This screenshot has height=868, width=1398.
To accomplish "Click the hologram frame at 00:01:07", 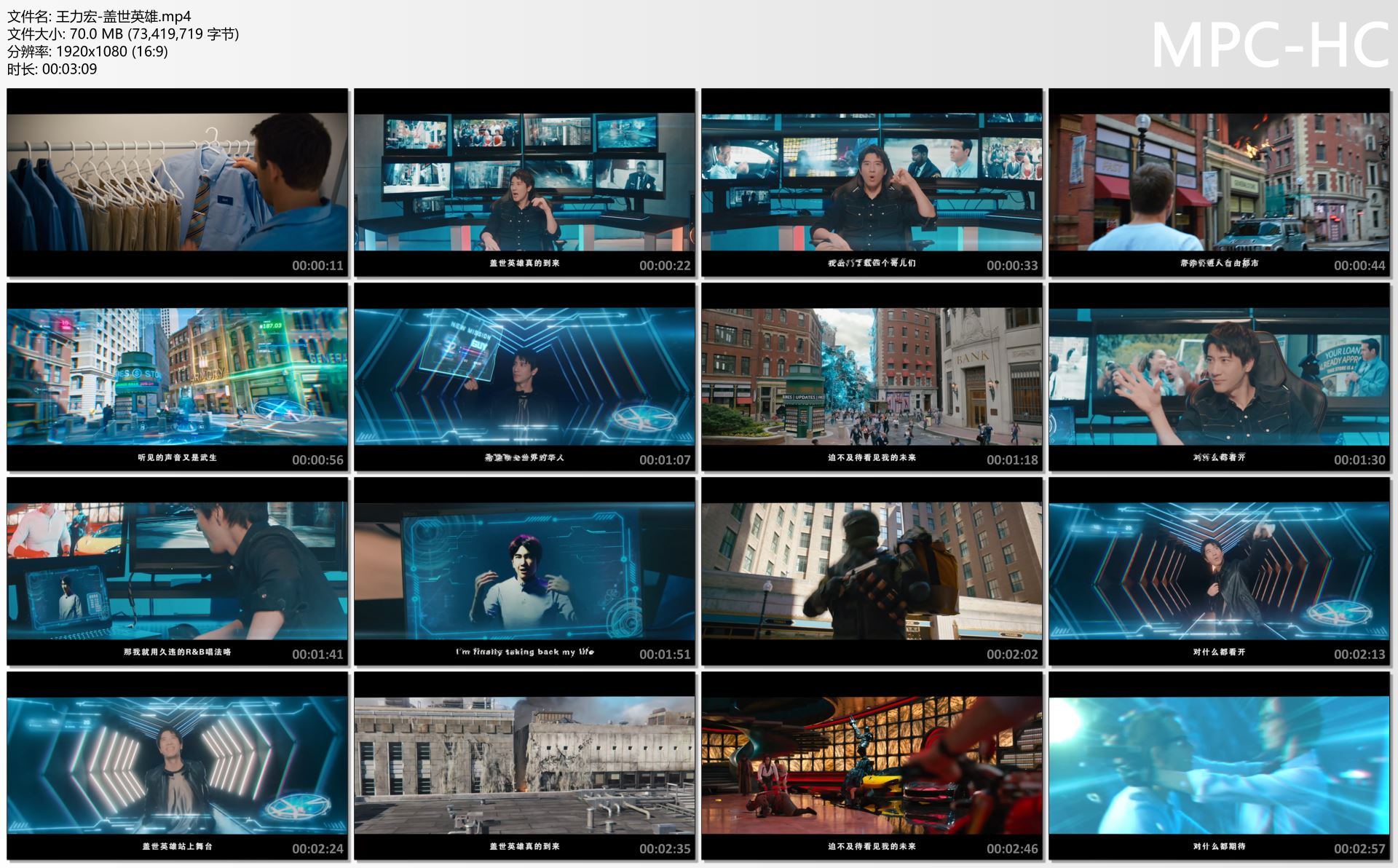I will pyautogui.click(x=524, y=376).
